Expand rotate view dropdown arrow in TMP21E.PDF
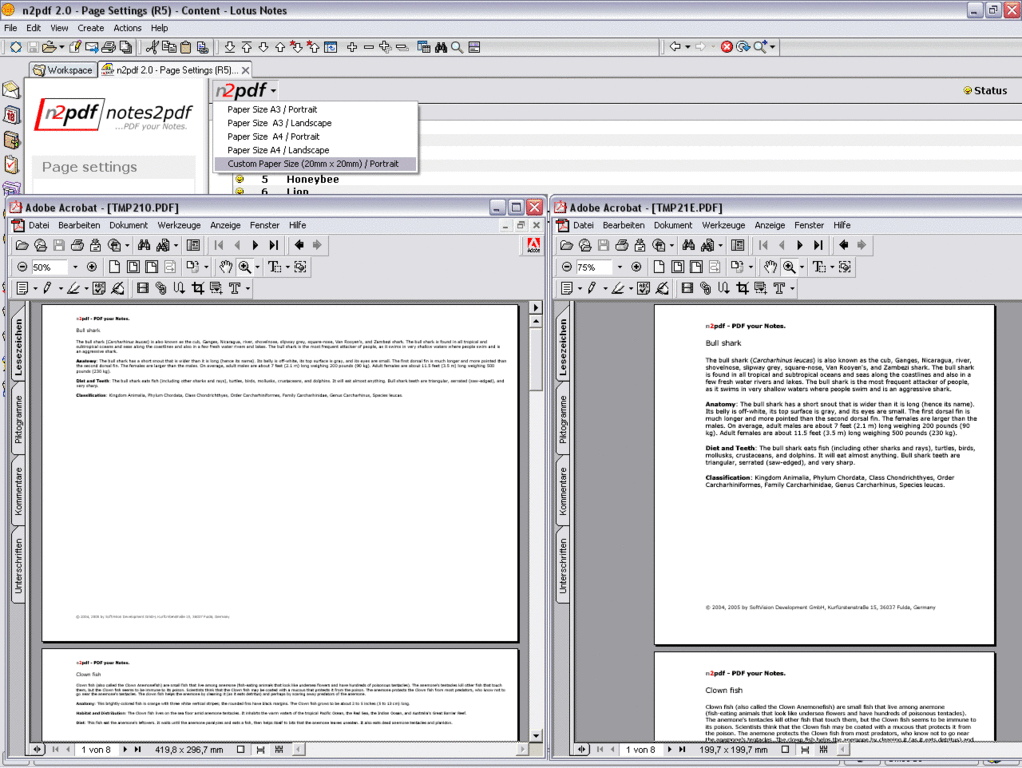 point(751,267)
